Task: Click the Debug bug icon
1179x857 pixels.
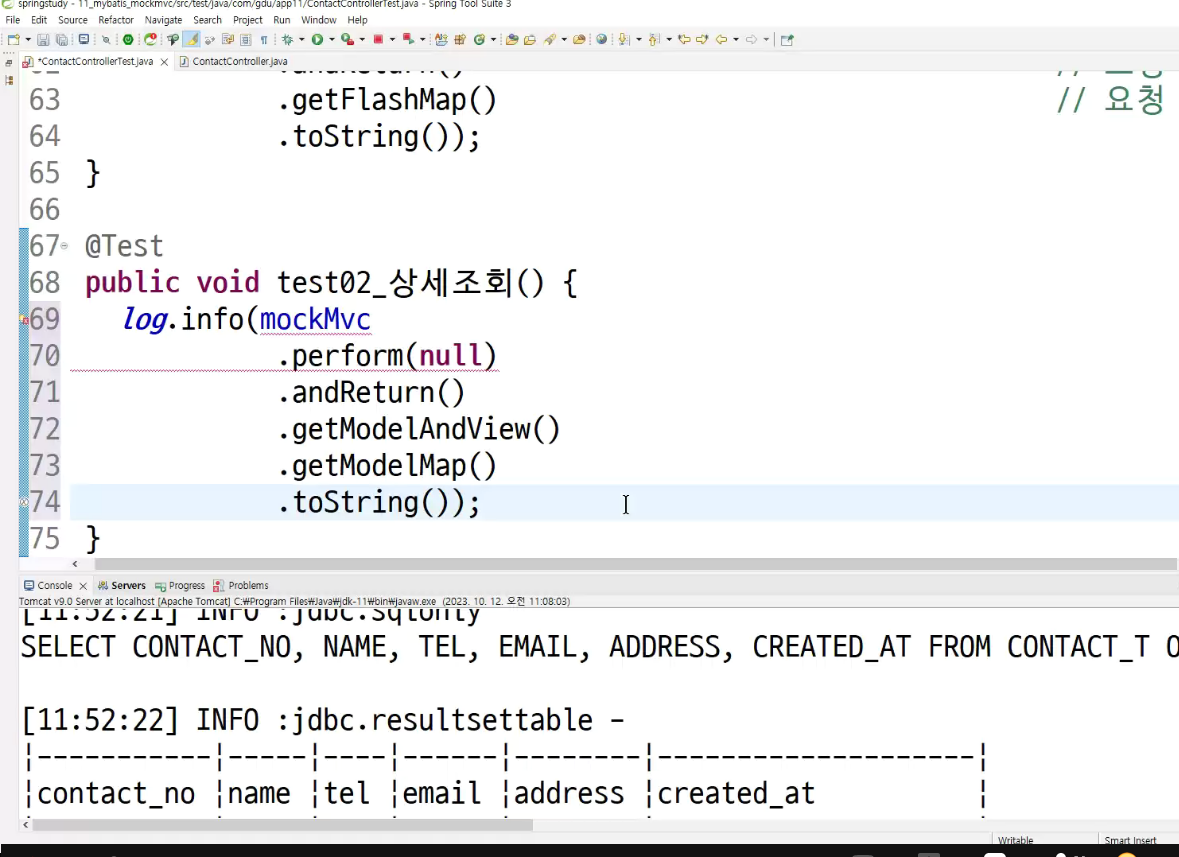Action: pos(287,40)
